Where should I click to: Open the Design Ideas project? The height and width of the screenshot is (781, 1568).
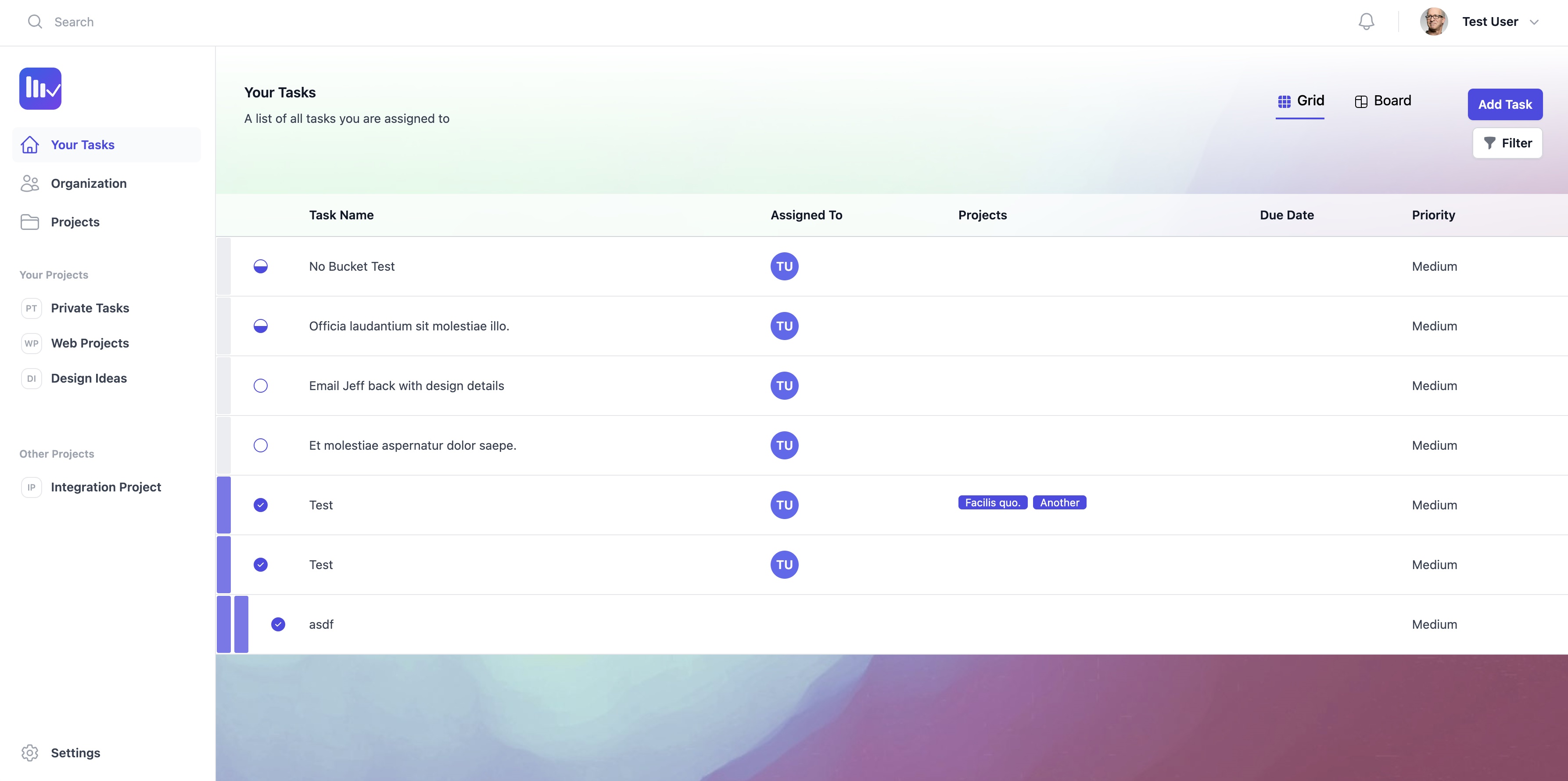[x=89, y=379]
